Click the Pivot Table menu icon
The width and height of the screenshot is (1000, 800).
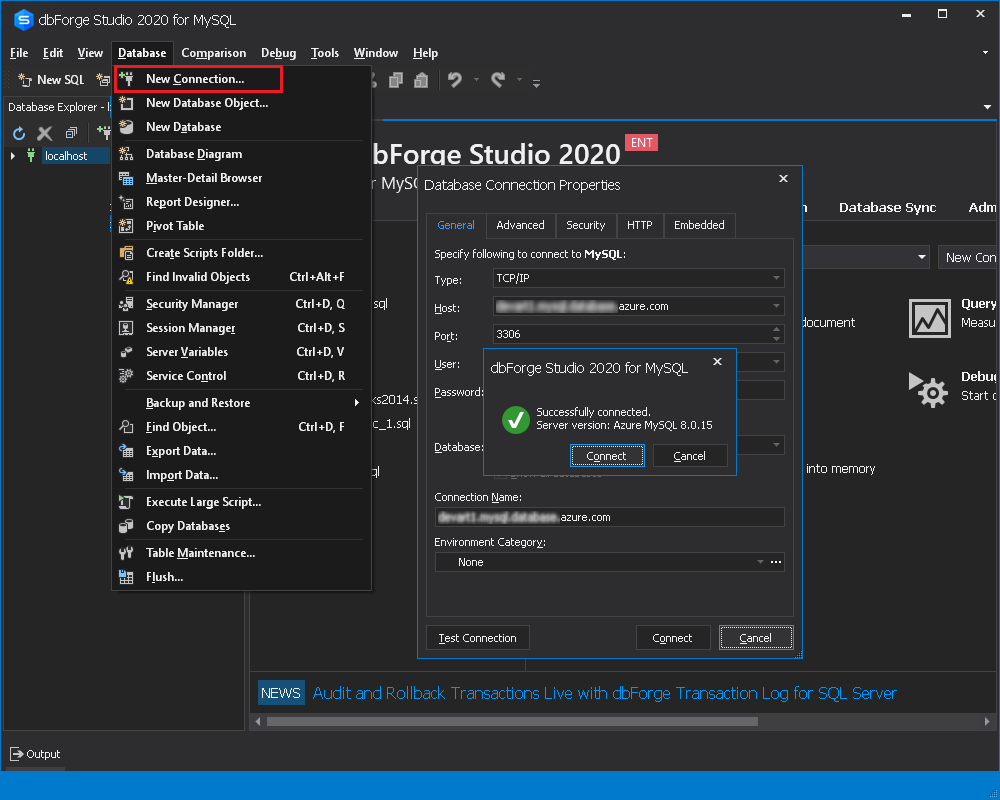[x=126, y=226]
